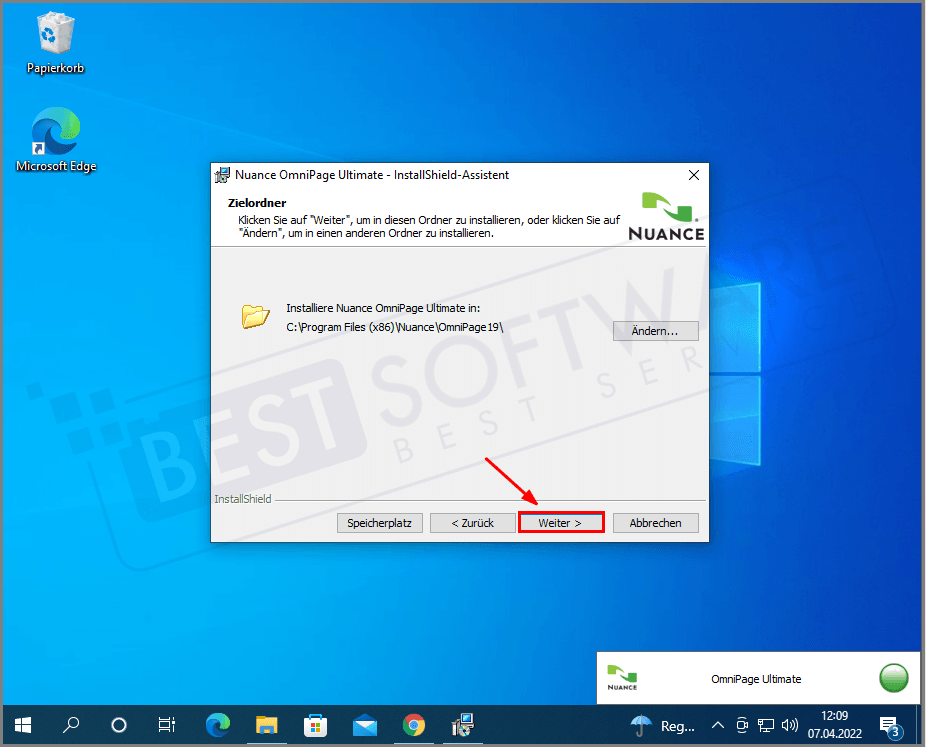The height and width of the screenshot is (747, 926).
Task: Click the Nuance logo in the OmniPage notification
Action: coord(622,678)
